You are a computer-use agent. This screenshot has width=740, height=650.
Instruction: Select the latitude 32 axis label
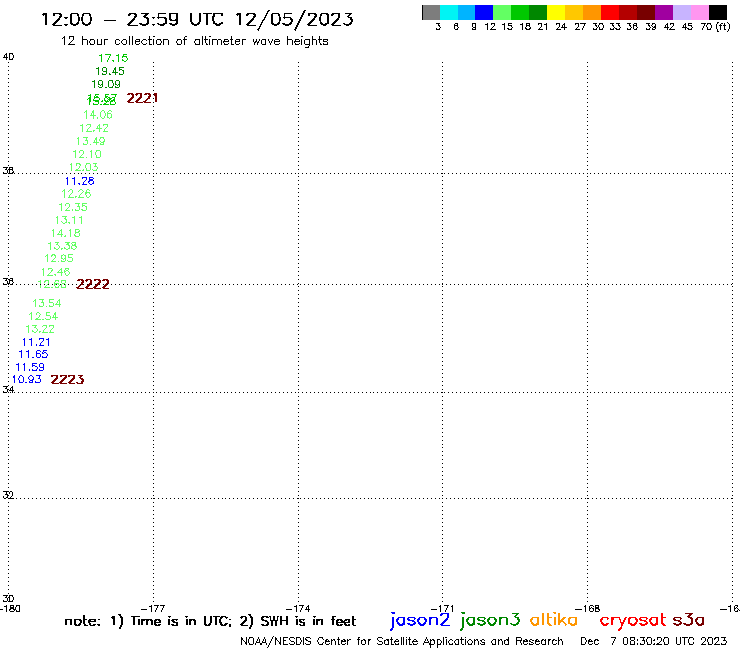8,495
